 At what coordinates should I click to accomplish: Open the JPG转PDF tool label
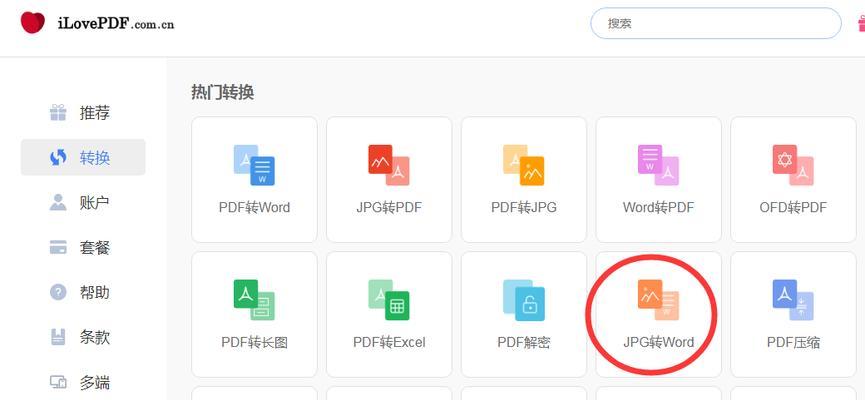389,207
